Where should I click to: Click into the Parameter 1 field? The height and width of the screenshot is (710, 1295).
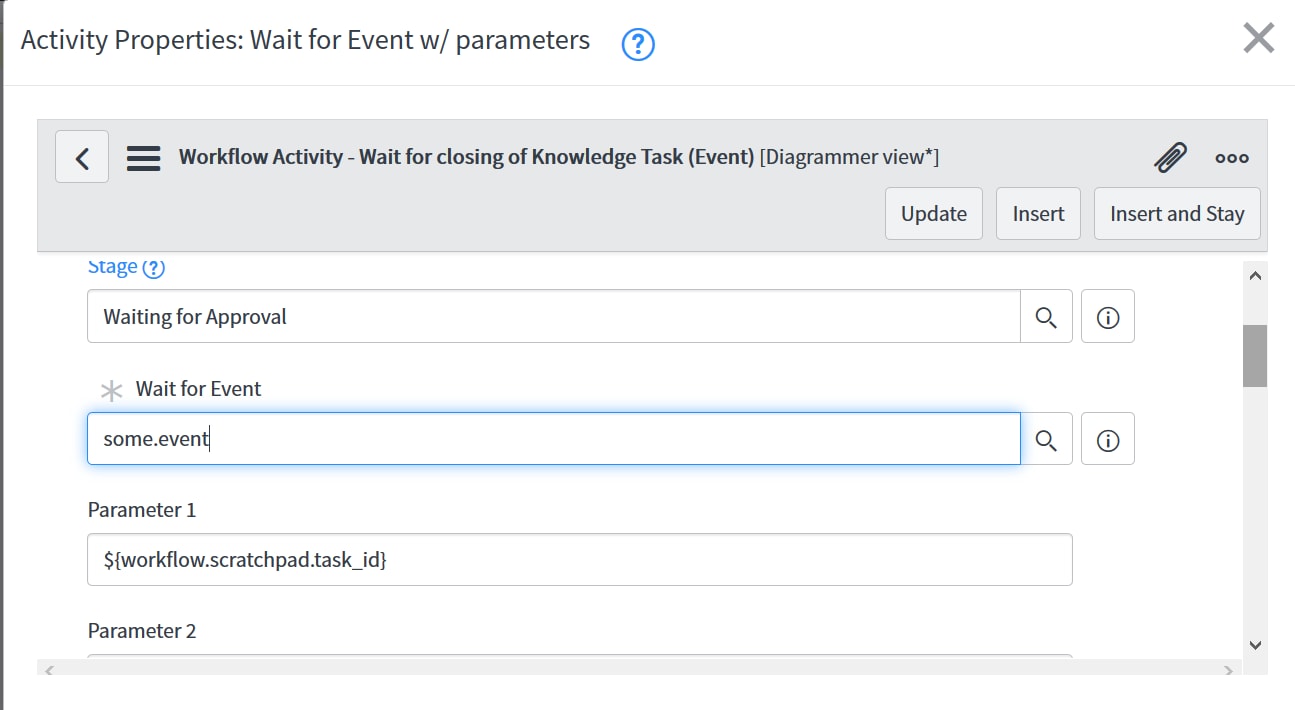click(580, 559)
